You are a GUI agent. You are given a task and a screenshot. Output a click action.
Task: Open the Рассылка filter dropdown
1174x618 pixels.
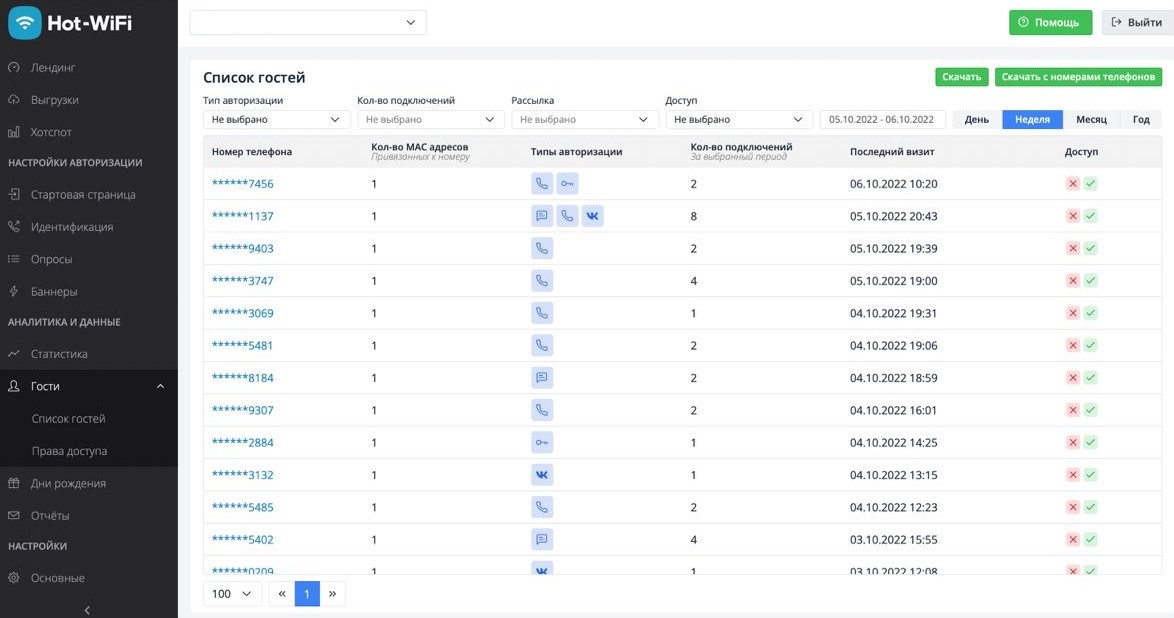click(x=585, y=119)
